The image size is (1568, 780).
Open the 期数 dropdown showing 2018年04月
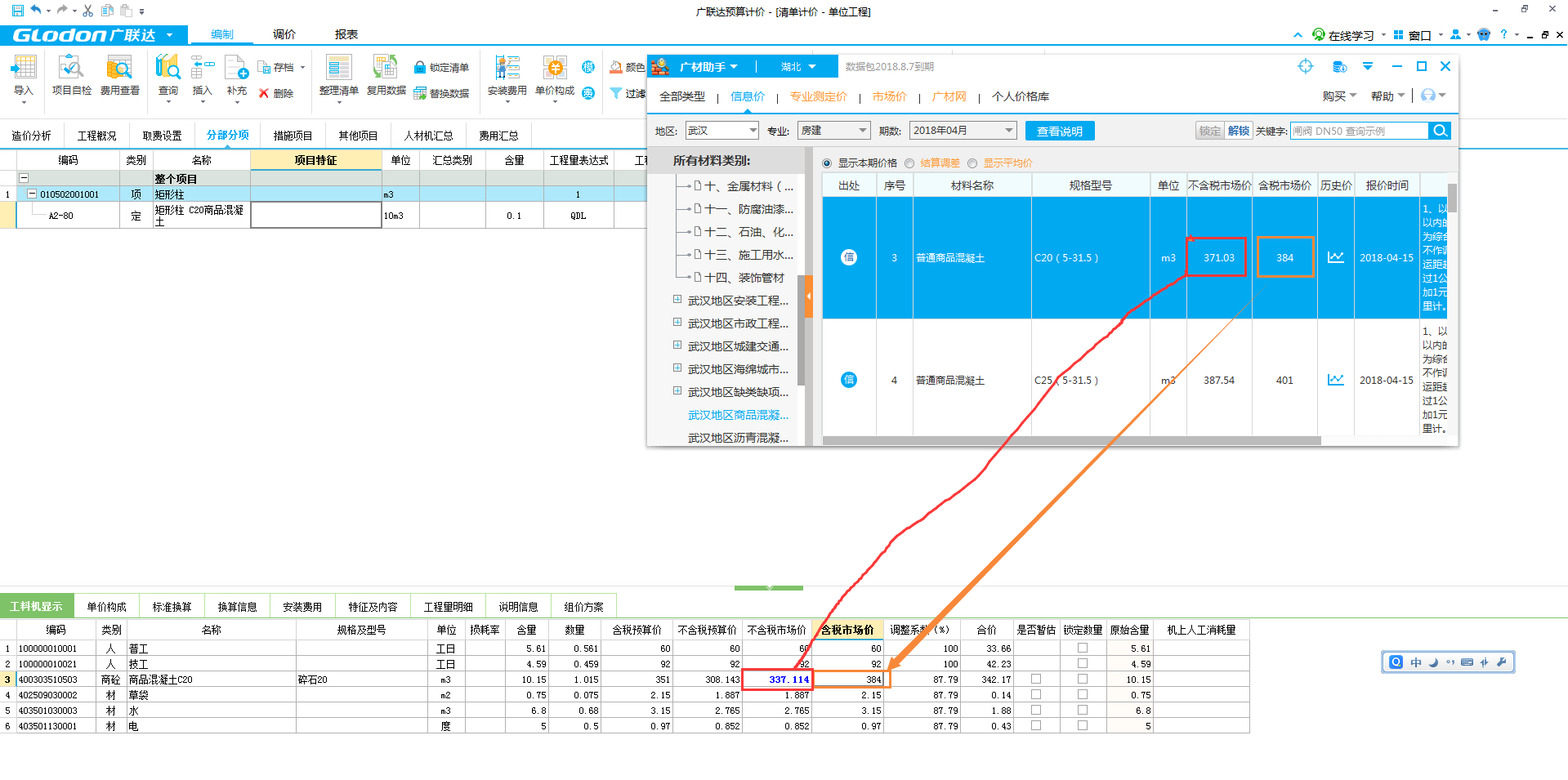point(963,131)
